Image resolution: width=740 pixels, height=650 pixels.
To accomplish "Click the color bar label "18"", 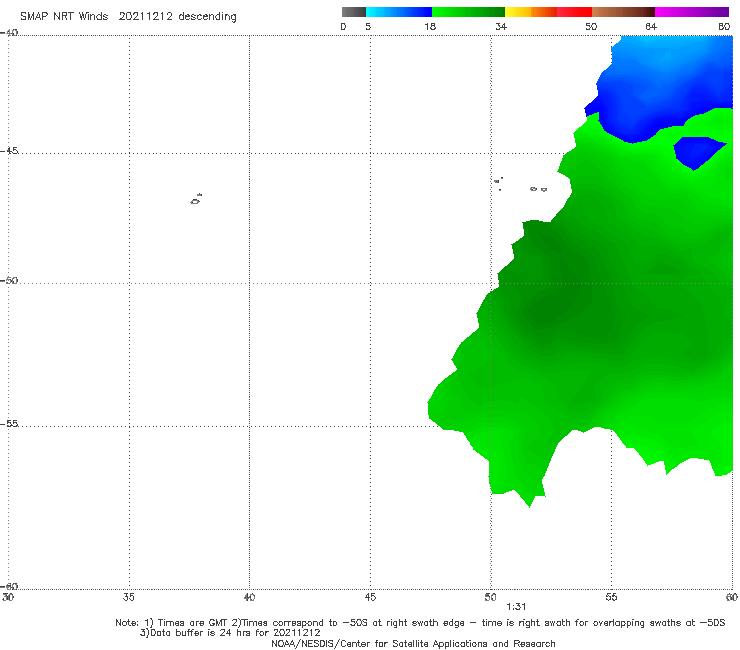I will pos(430,27).
